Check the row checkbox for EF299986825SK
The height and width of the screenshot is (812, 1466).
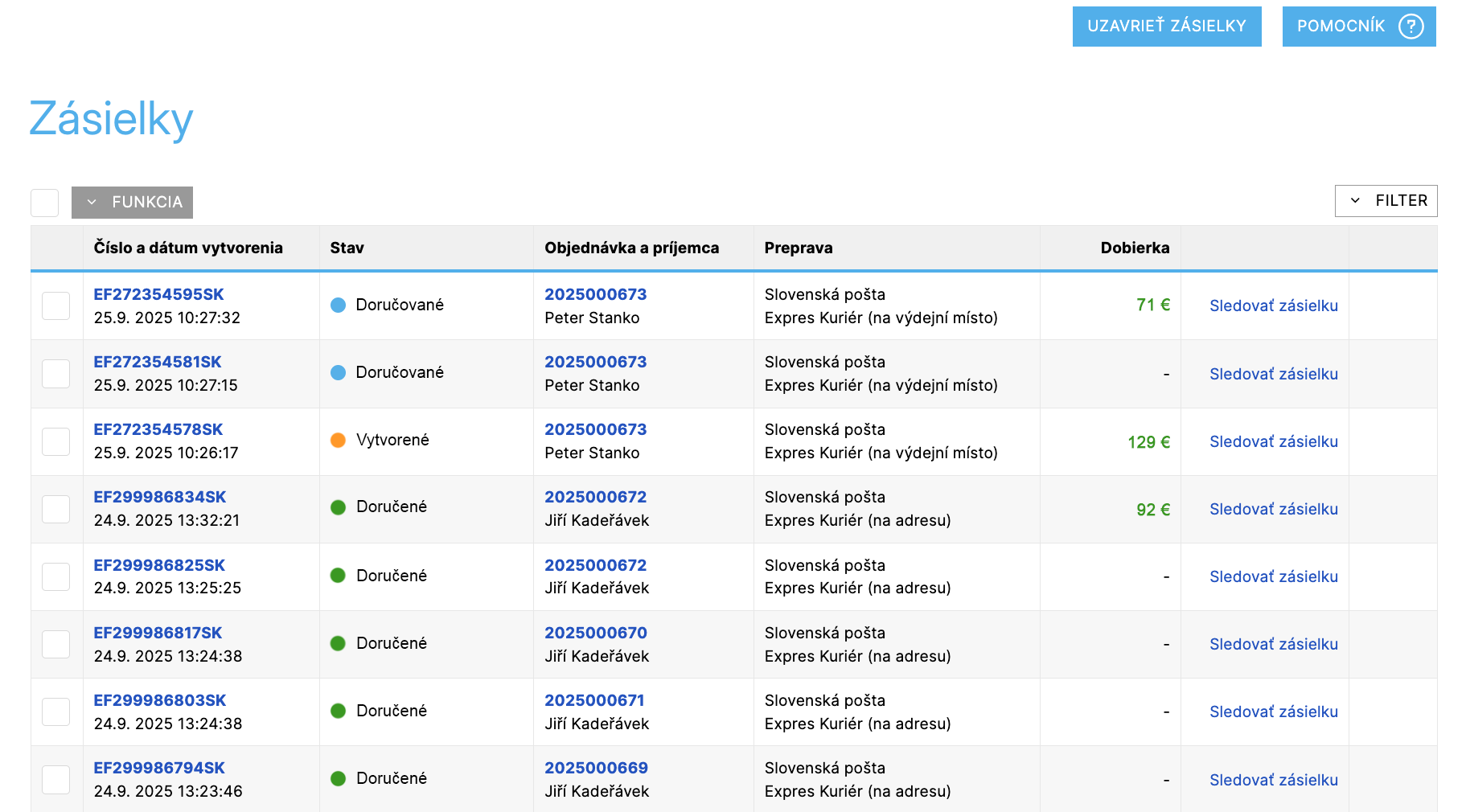pyautogui.click(x=56, y=576)
